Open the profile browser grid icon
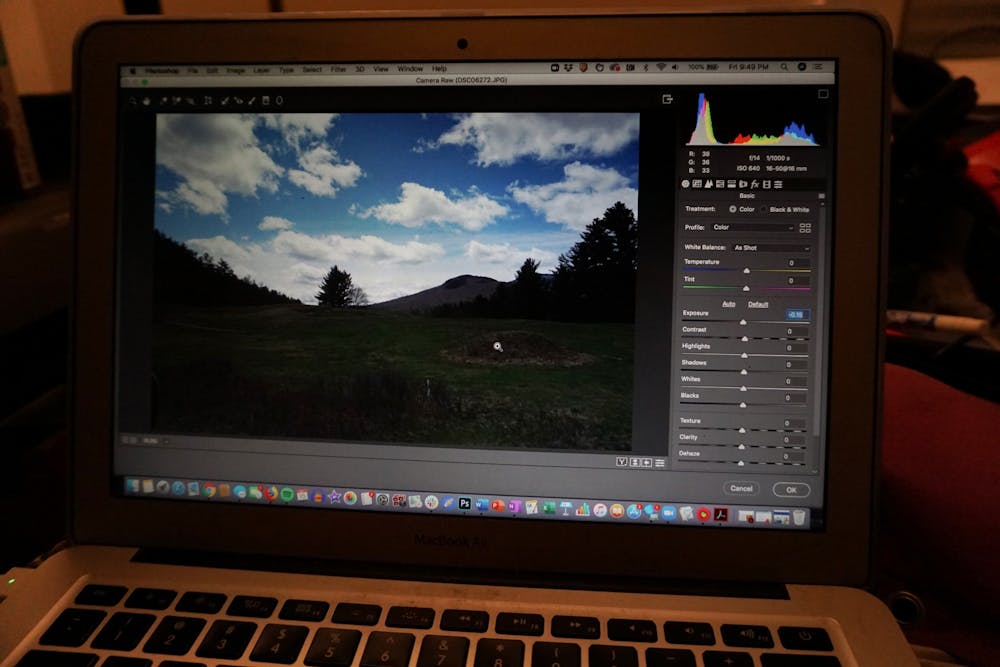Viewport: 1000px width, 667px height. pyautogui.click(x=805, y=228)
